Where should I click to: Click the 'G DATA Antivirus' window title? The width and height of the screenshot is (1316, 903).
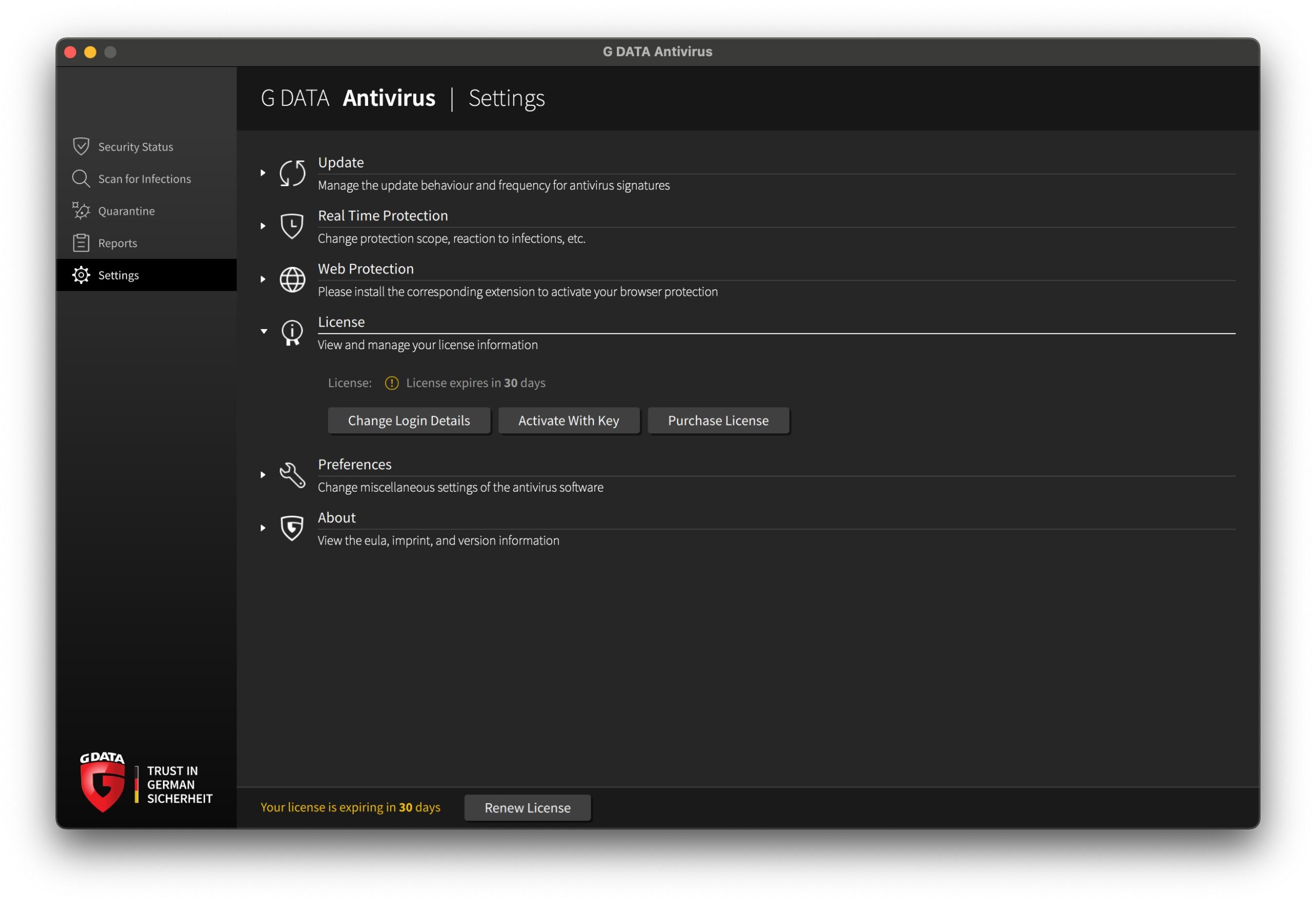[657, 51]
